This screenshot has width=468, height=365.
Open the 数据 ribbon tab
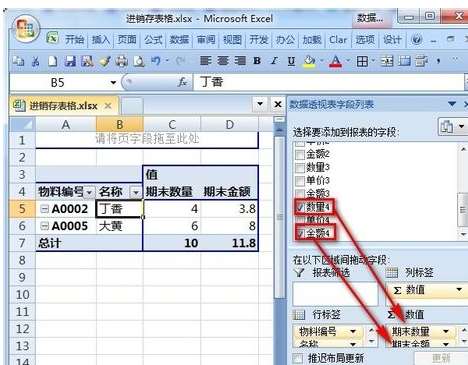(179, 40)
